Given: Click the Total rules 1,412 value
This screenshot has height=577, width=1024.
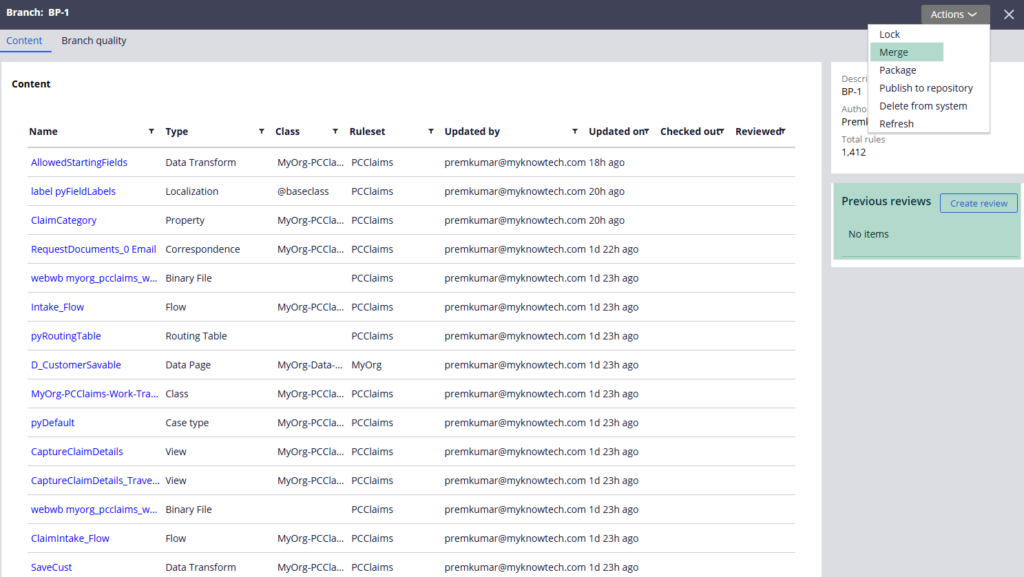Looking at the screenshot, I should pos(854,152).
